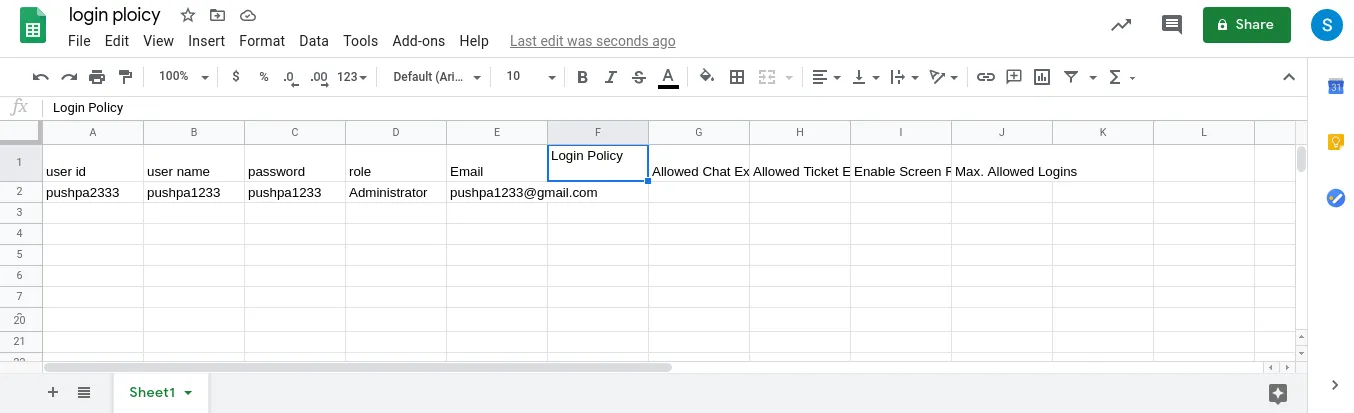Click the Undo icon

tap(41, 77)
